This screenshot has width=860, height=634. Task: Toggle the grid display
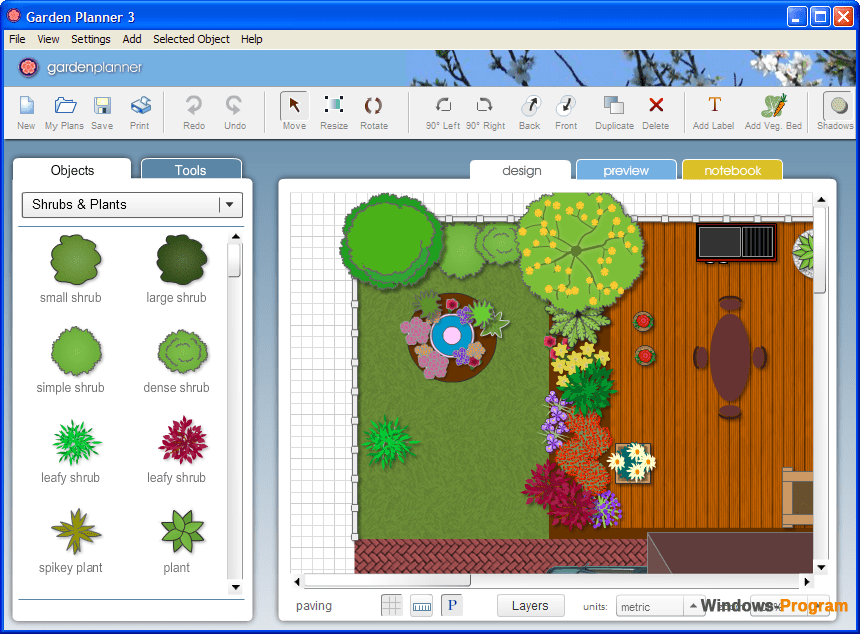coord(391,605)
